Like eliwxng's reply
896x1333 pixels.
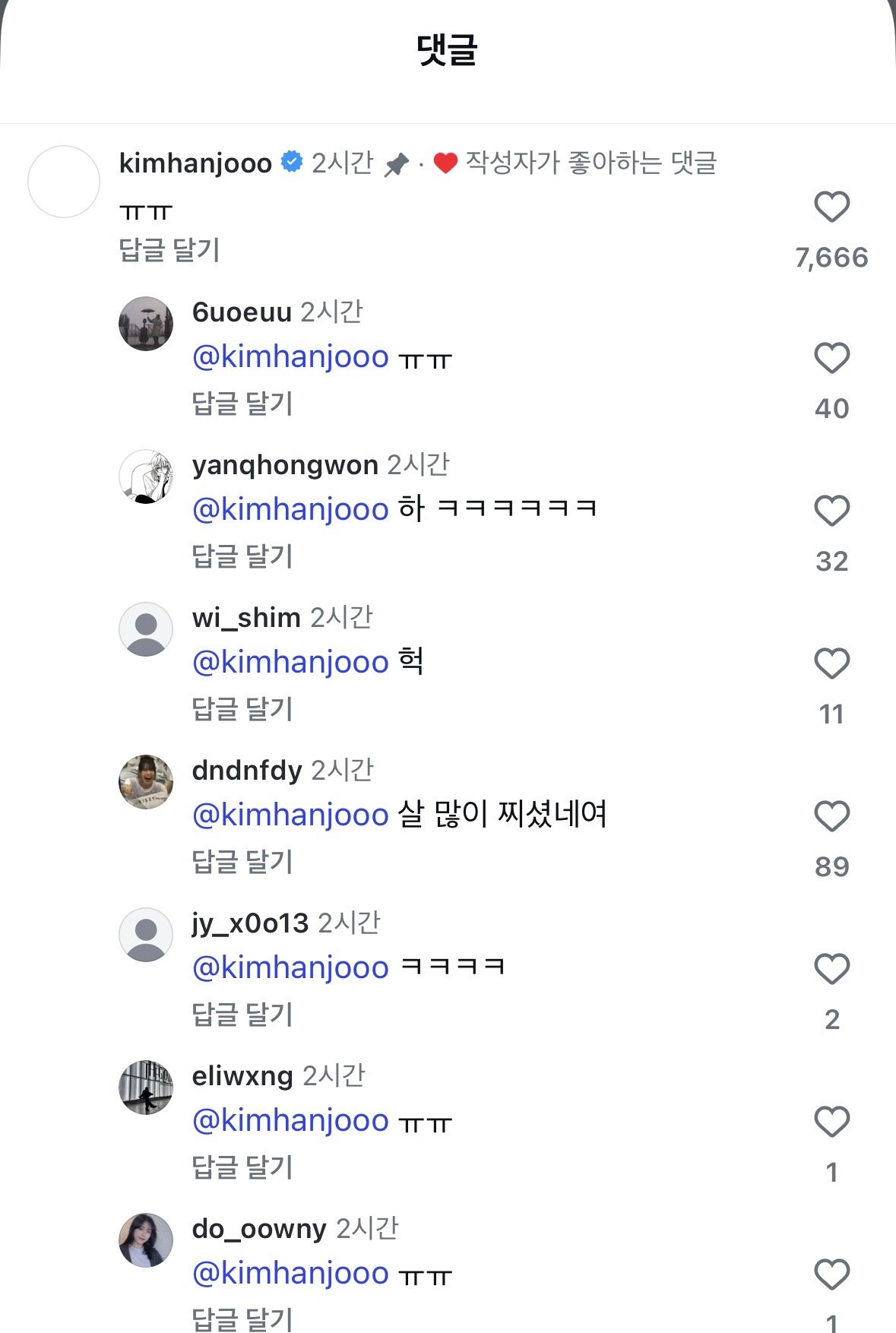click(x=831, y=1122)
